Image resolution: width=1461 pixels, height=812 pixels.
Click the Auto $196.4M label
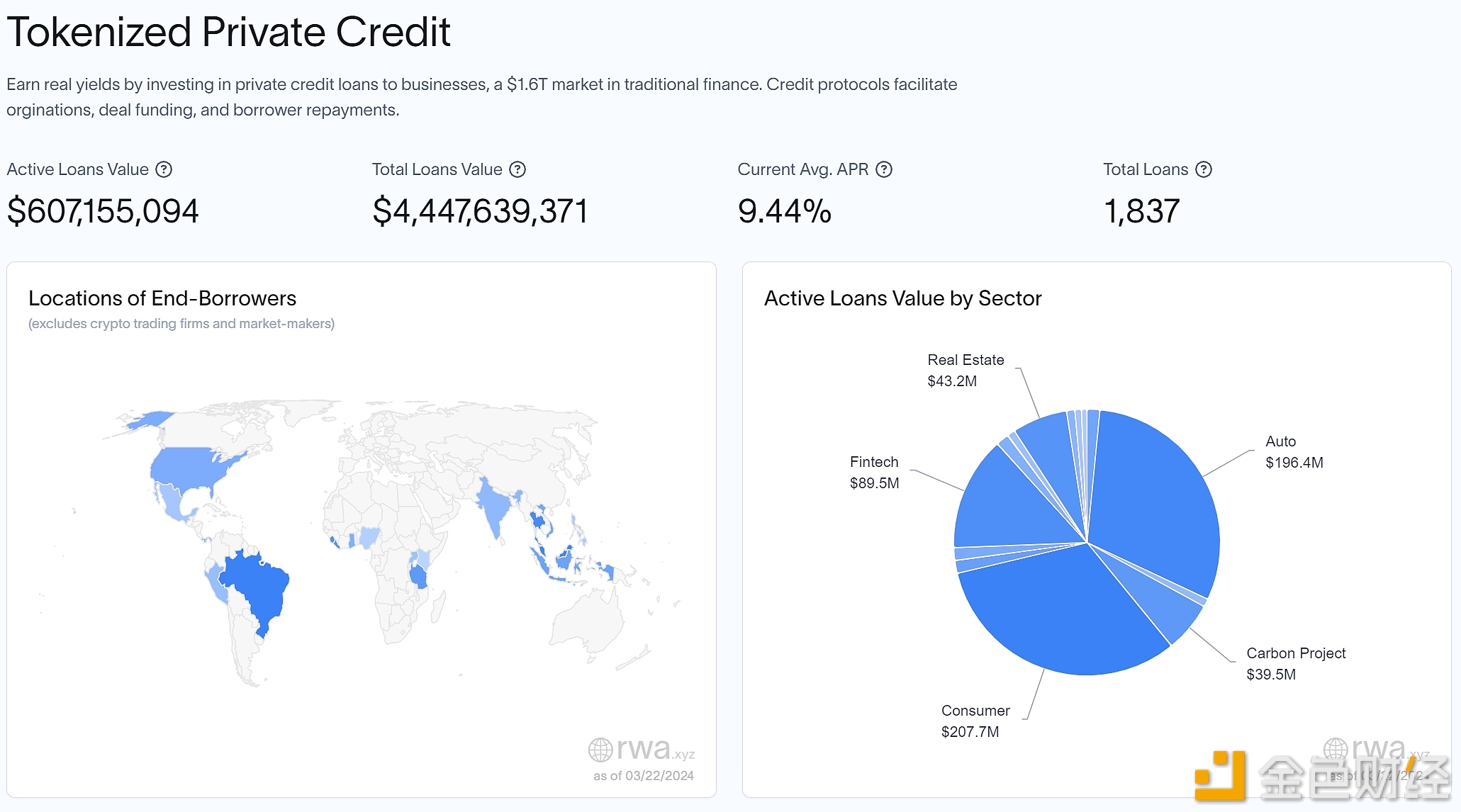(x=1294, y=452)
